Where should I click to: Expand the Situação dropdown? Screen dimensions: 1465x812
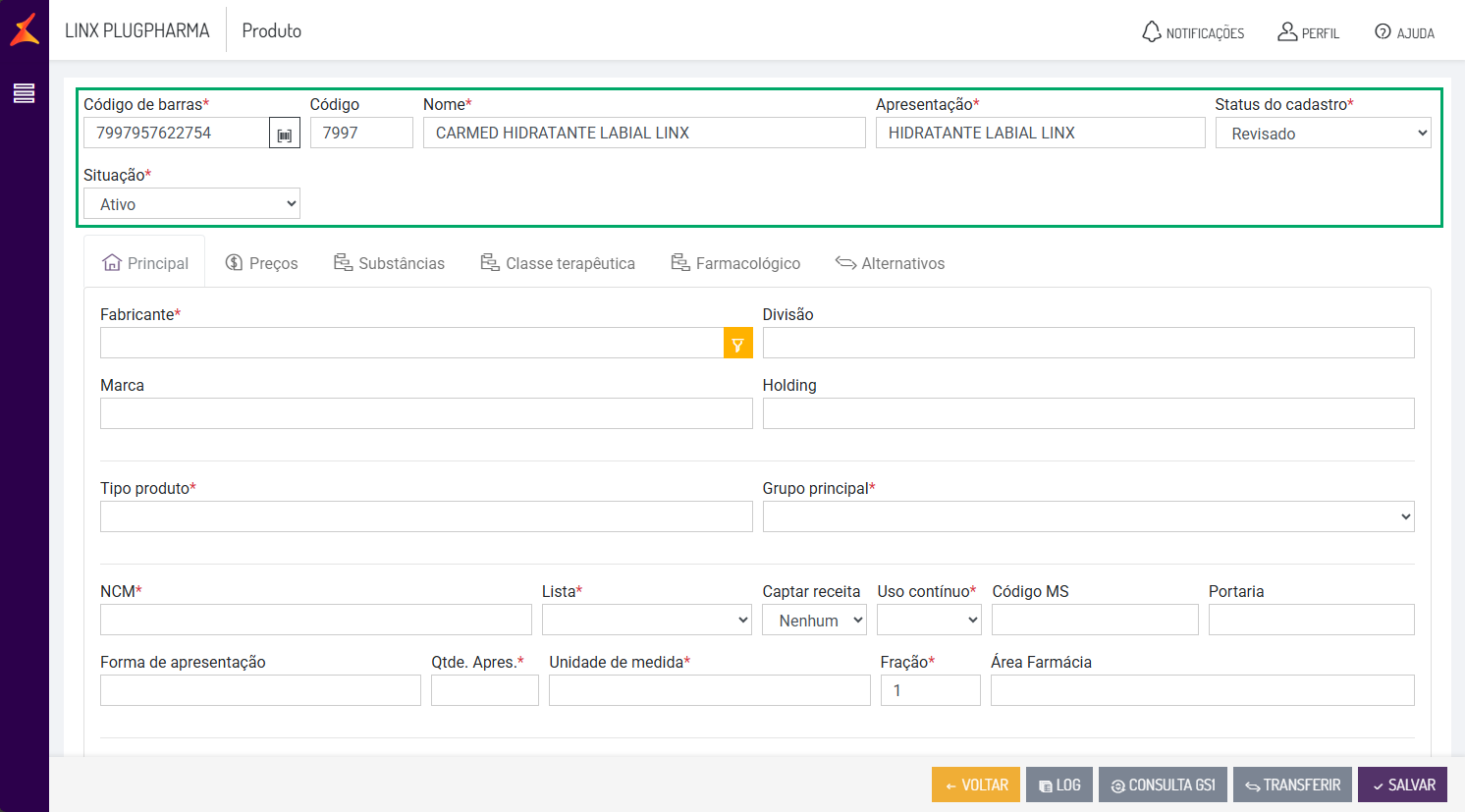click(x=191, y=203)
